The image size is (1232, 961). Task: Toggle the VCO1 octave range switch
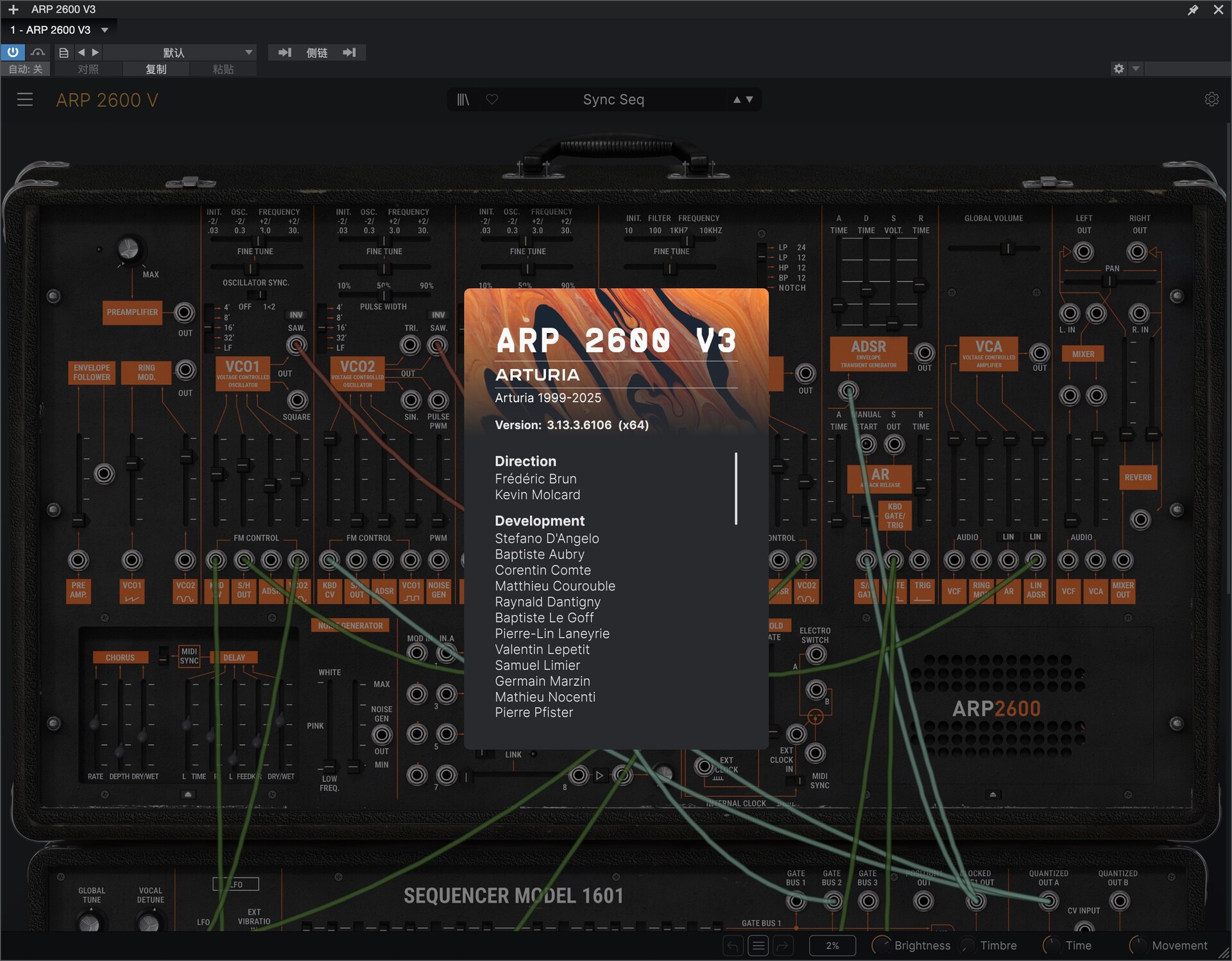tap(209, 328)
